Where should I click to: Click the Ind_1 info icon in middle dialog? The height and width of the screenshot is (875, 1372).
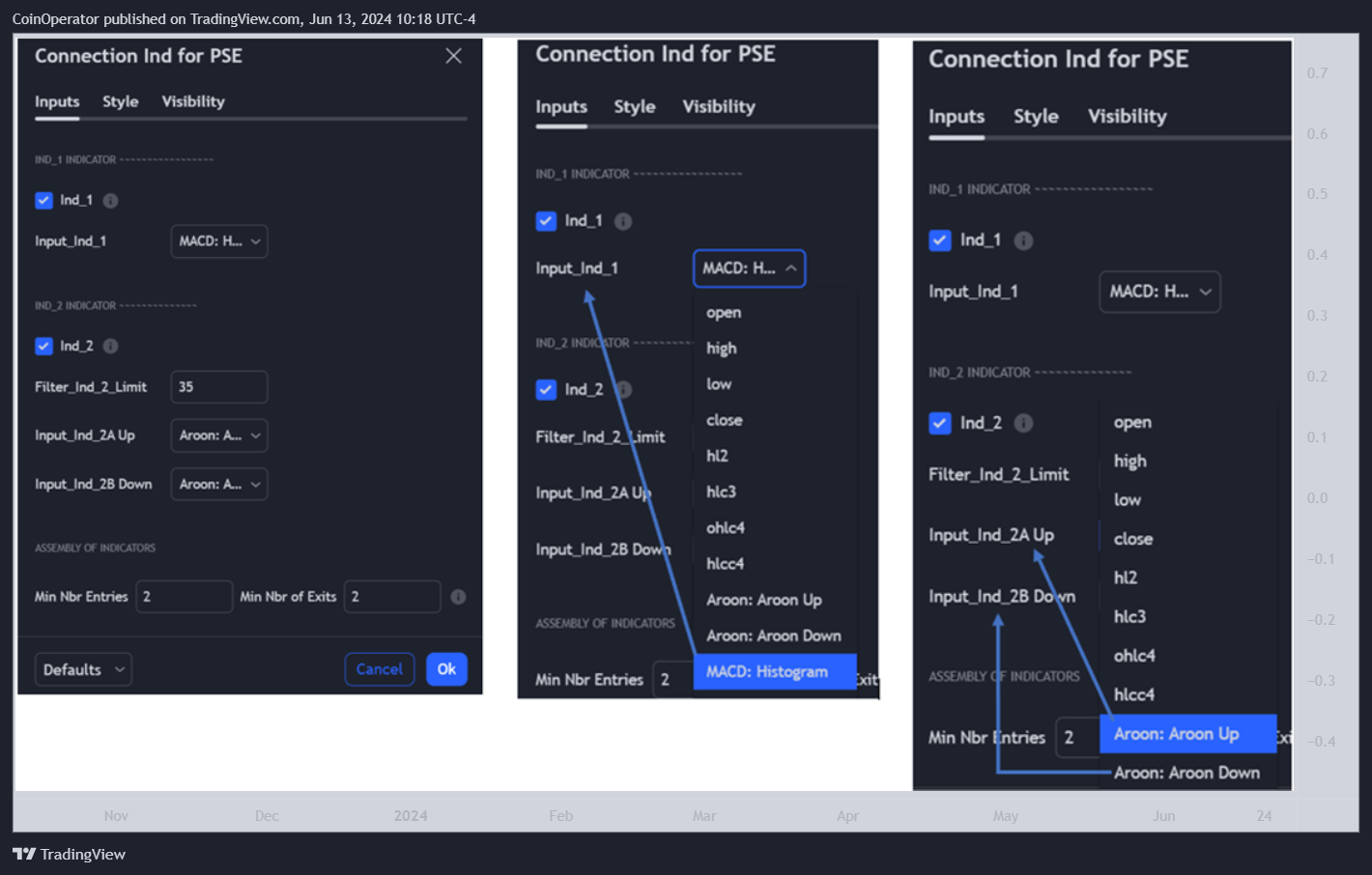pyautogui.click(x=623, y=221)
